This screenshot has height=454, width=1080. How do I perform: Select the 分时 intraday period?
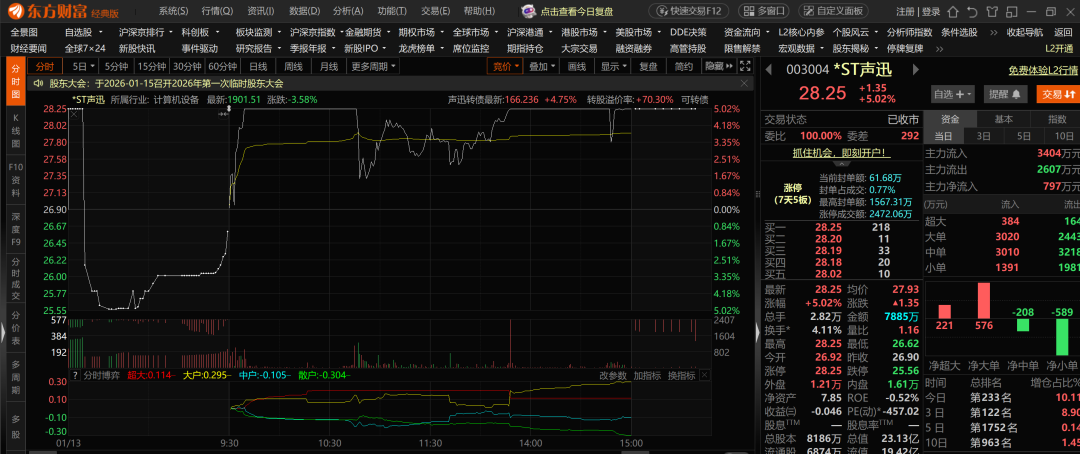[x=45, y=66]
